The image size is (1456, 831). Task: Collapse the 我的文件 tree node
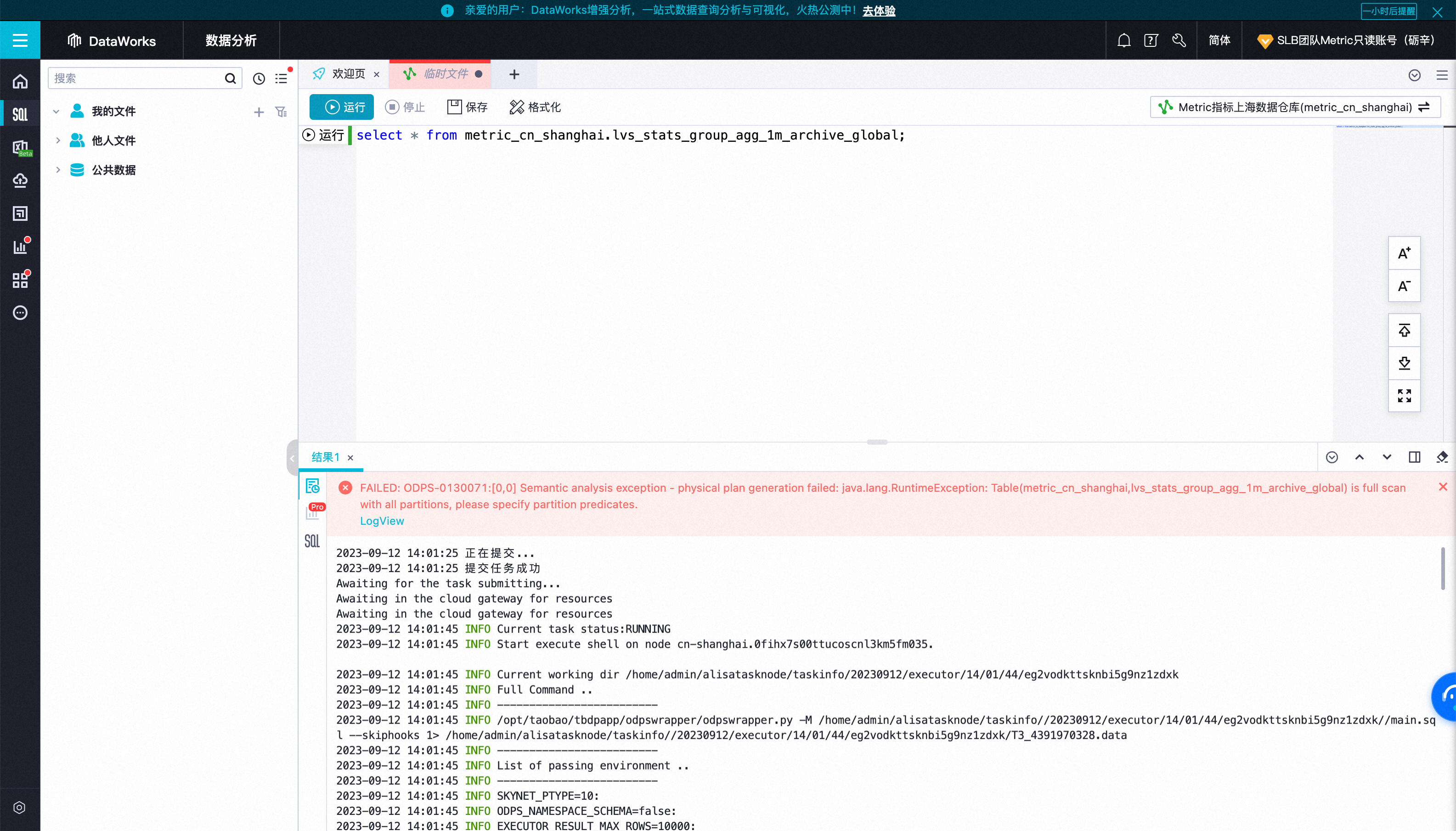coord(56,111)
